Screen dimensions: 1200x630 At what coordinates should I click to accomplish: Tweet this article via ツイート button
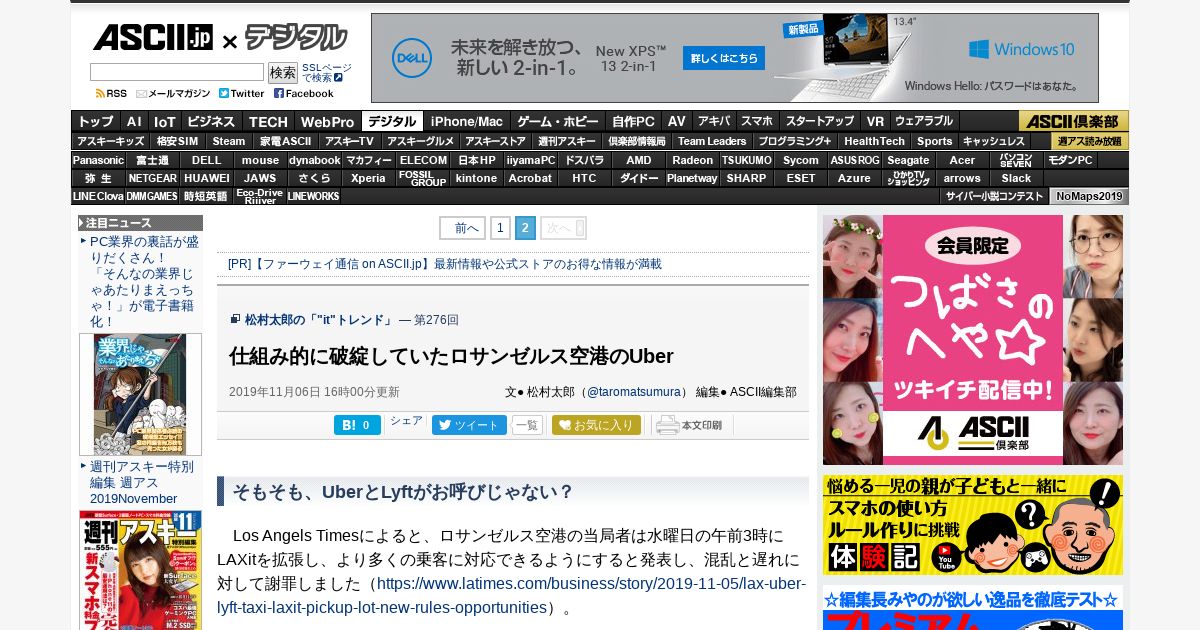click(x=469, y=425)
